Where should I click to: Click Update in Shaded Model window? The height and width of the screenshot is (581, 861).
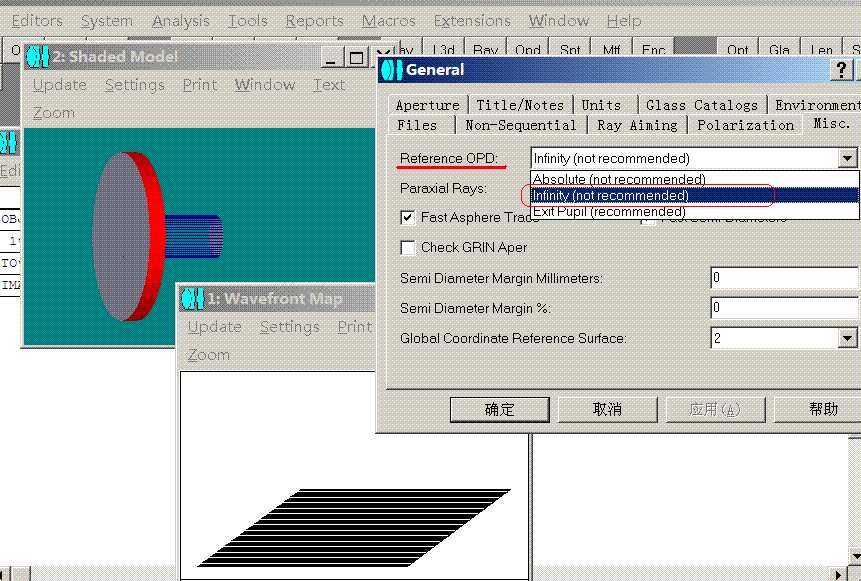(60, 85)
